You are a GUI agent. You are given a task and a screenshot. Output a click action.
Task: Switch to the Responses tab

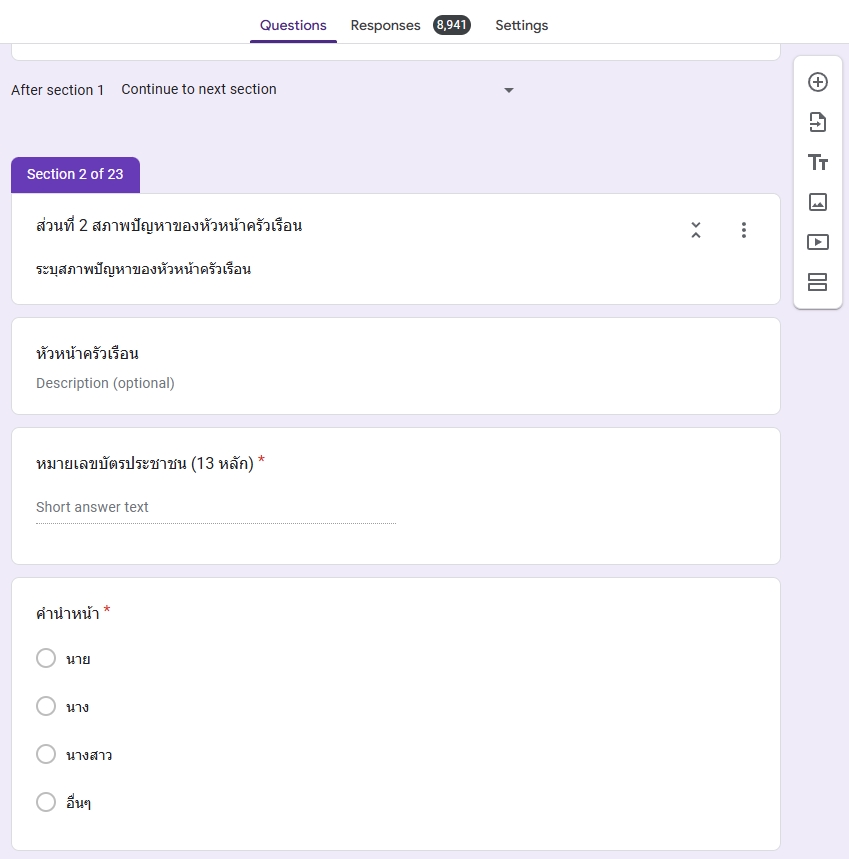(x=385, y=25)
